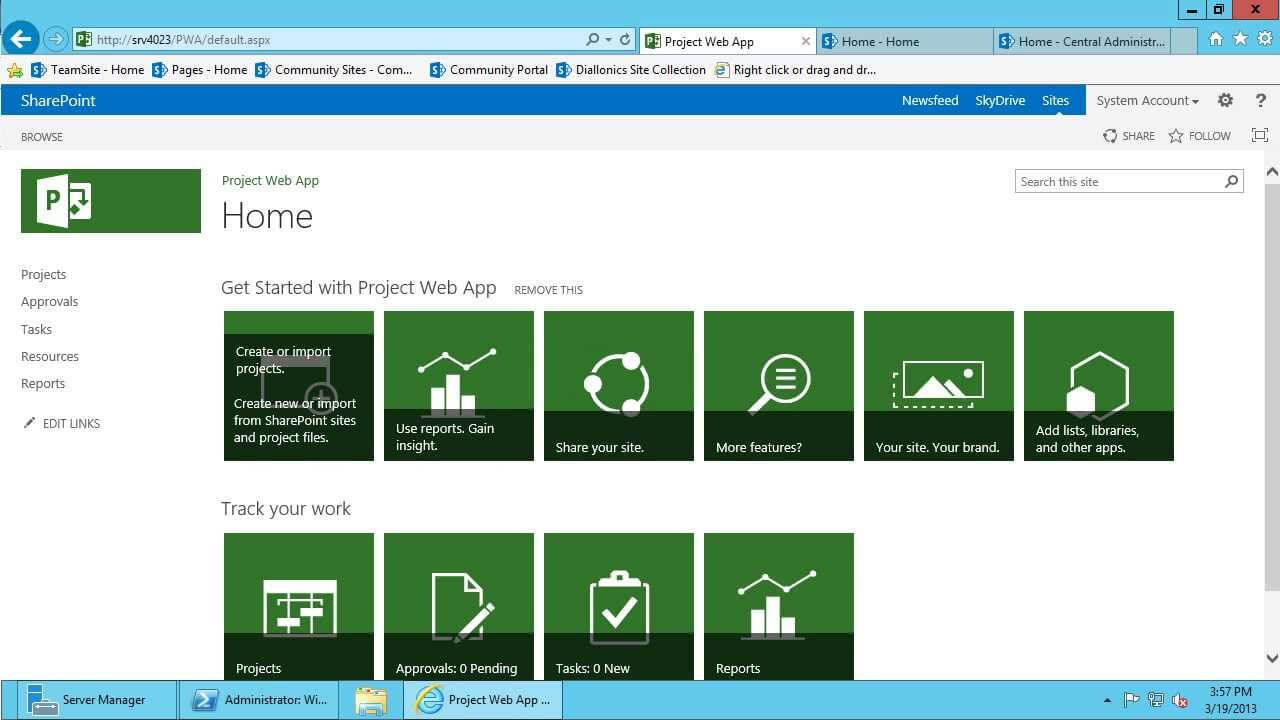Open the BROWSE ribbon tab

(42, 137)
